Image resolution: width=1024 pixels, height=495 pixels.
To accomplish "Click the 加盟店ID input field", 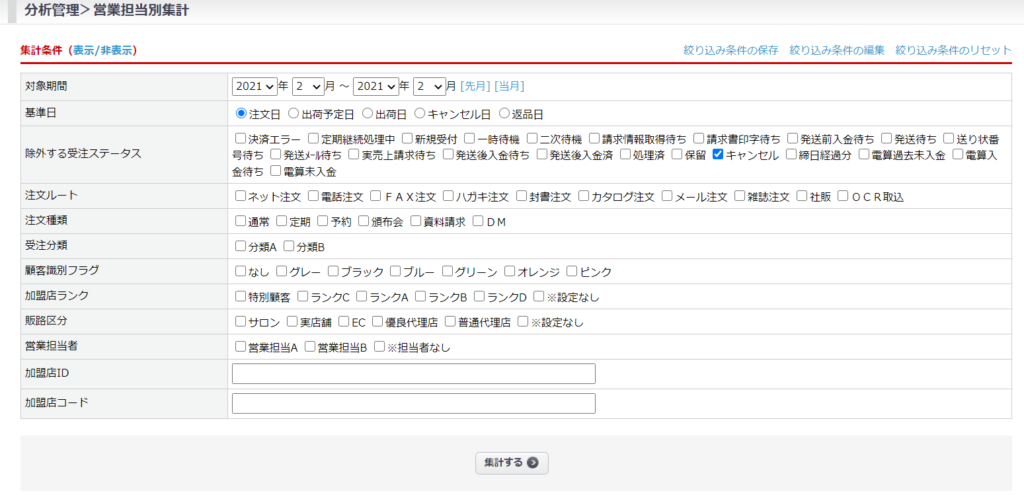I will 413,374.
